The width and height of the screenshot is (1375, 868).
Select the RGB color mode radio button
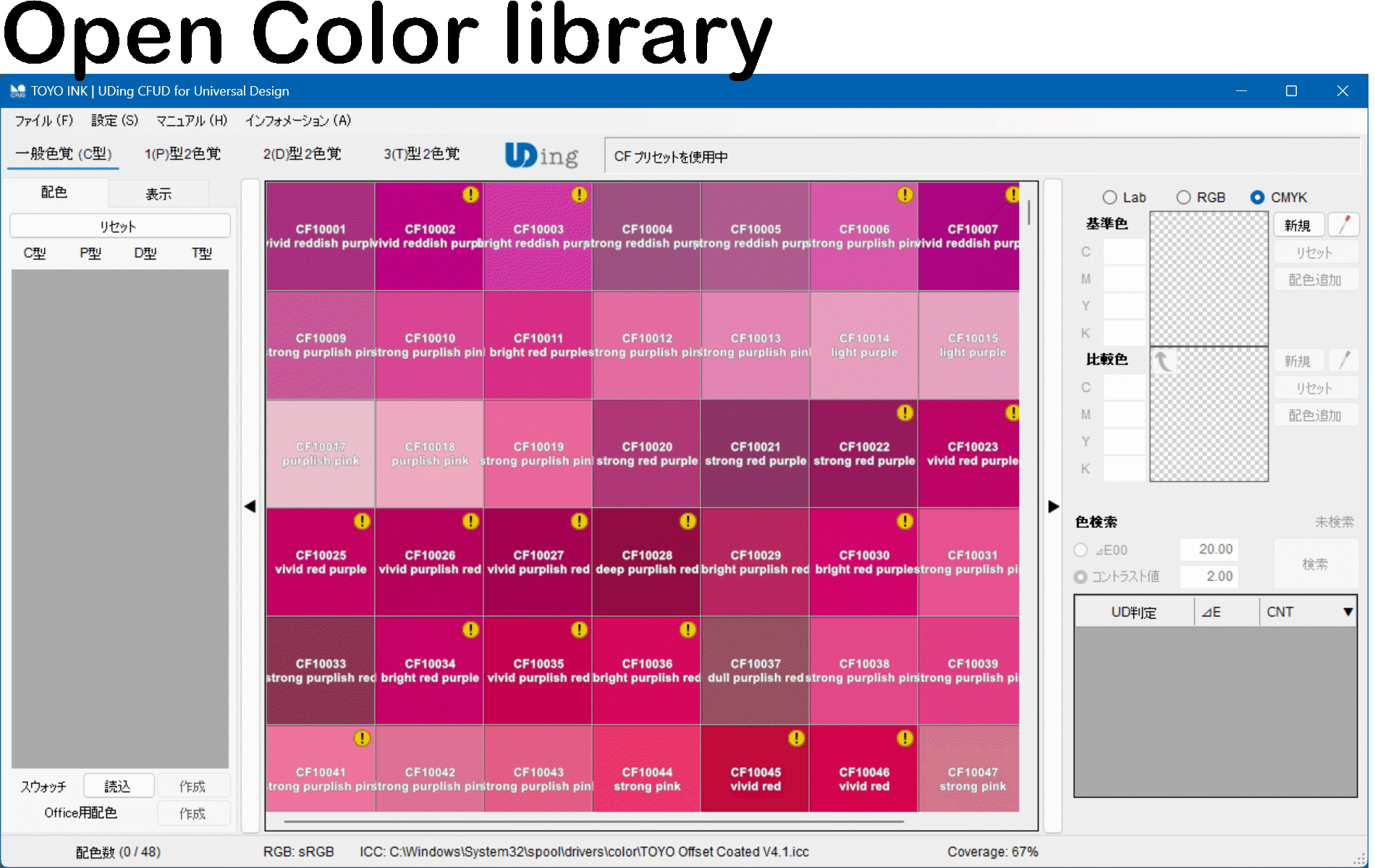click(1183, 197)
